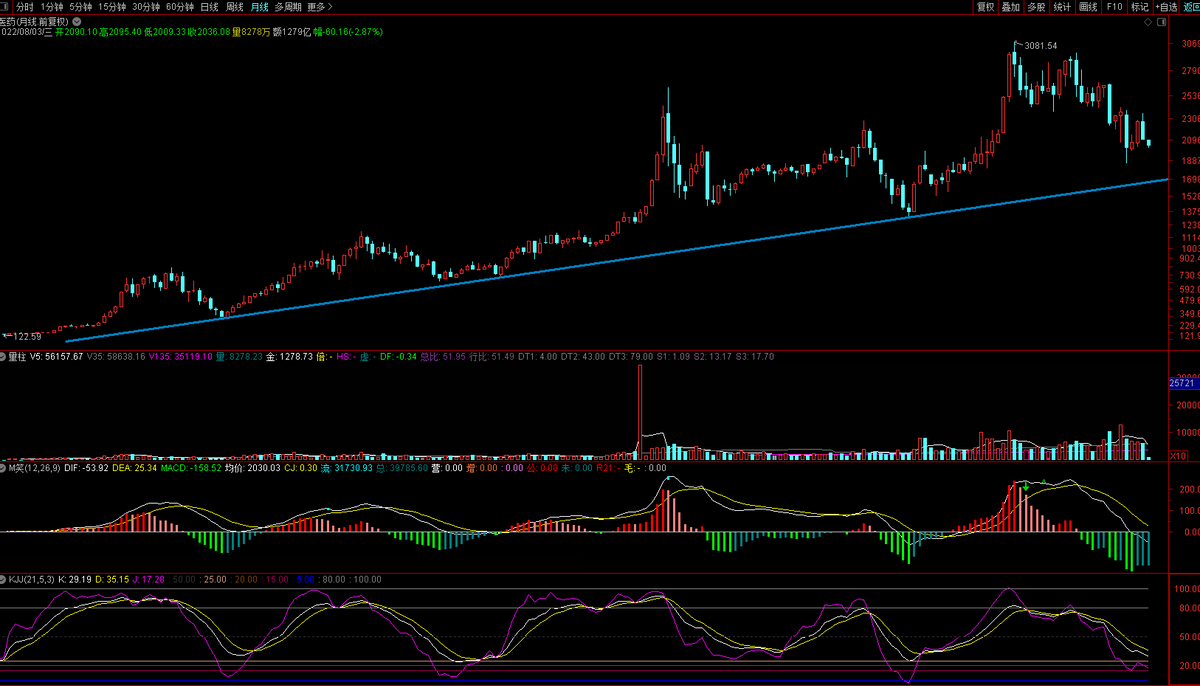Click the panel icon left of 分时

[x=6, y=7]
